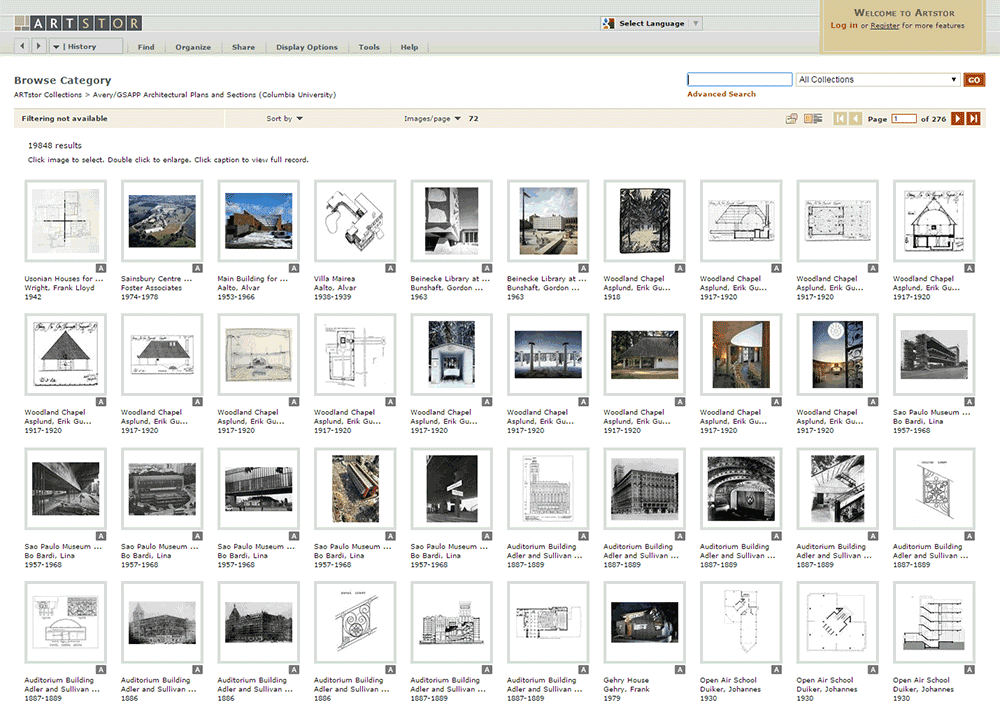Image resolution: width=1000 pixels, height=714 pixels.
Task: Open the Display Options menu
Action: (x=307, y=47)
